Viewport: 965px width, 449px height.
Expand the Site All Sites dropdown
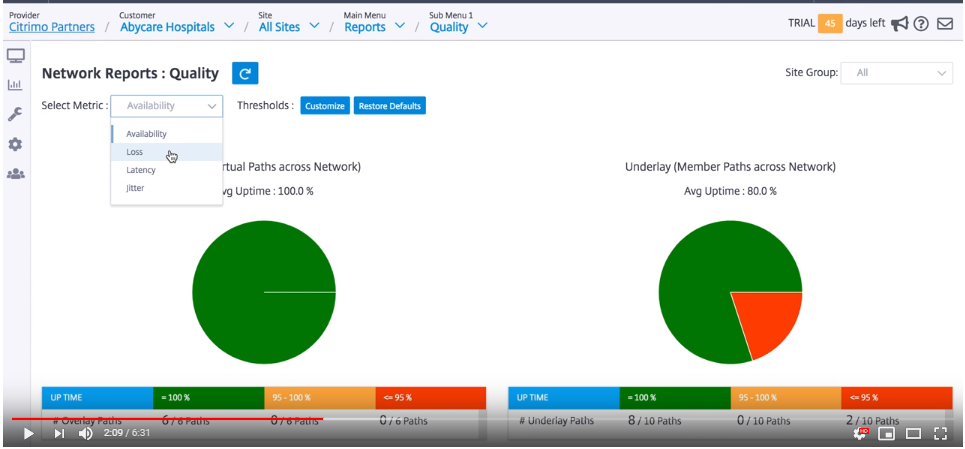tap(314, 26)
